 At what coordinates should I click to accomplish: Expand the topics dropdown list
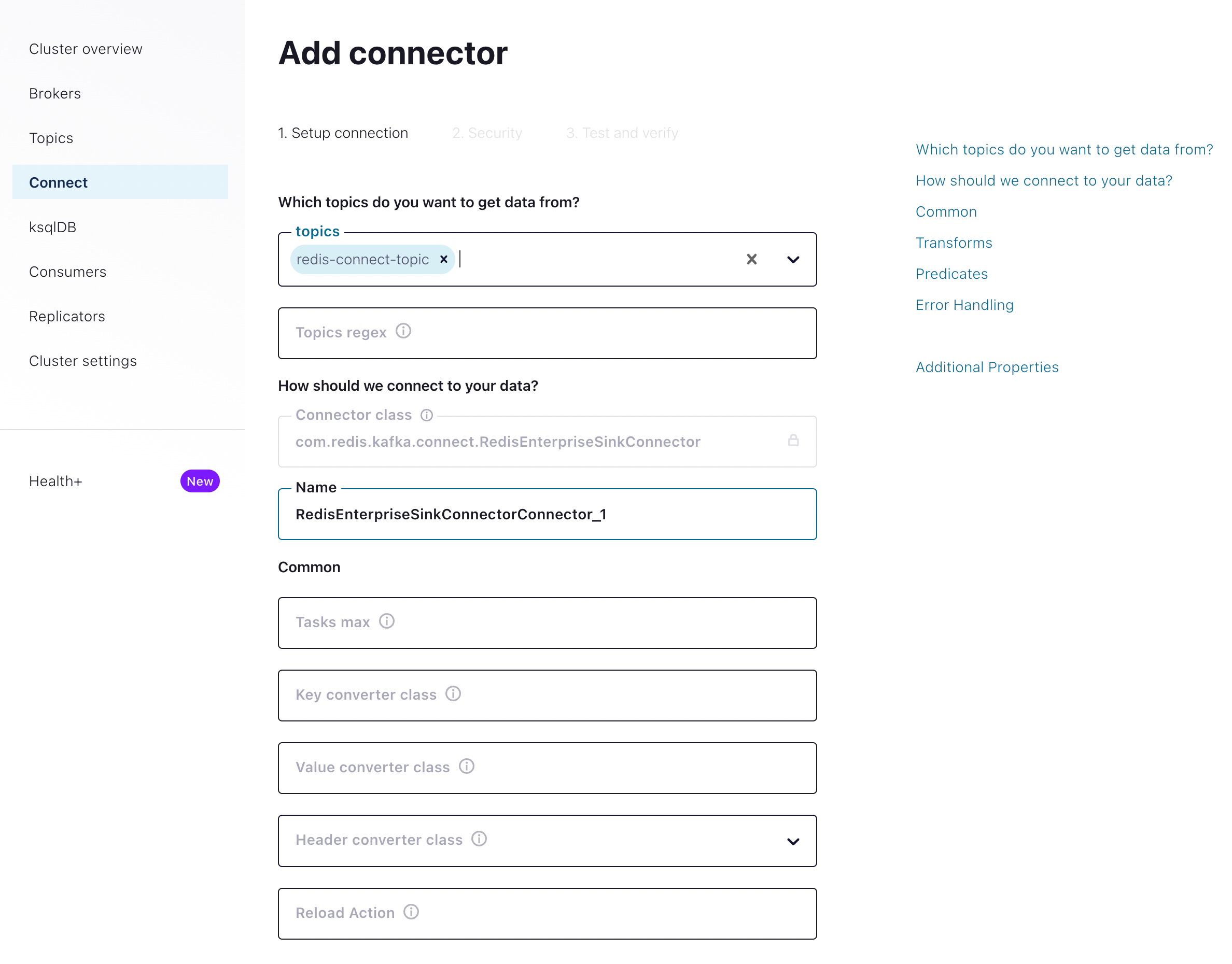[x=793, y=260]
